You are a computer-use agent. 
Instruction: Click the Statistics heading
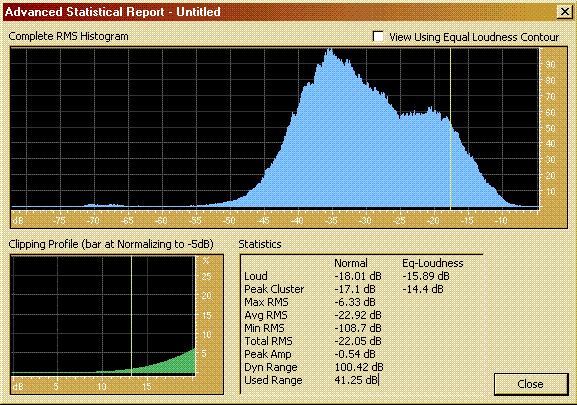(260, 244)
